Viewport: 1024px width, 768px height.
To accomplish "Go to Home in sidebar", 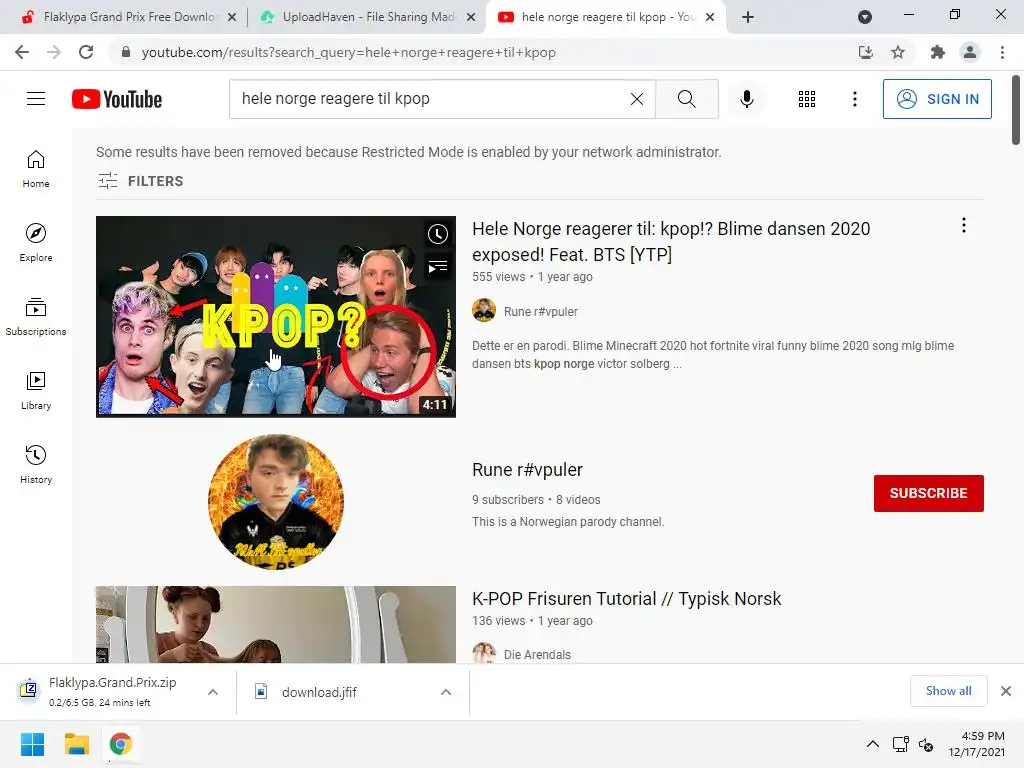I will pos(36,169).
